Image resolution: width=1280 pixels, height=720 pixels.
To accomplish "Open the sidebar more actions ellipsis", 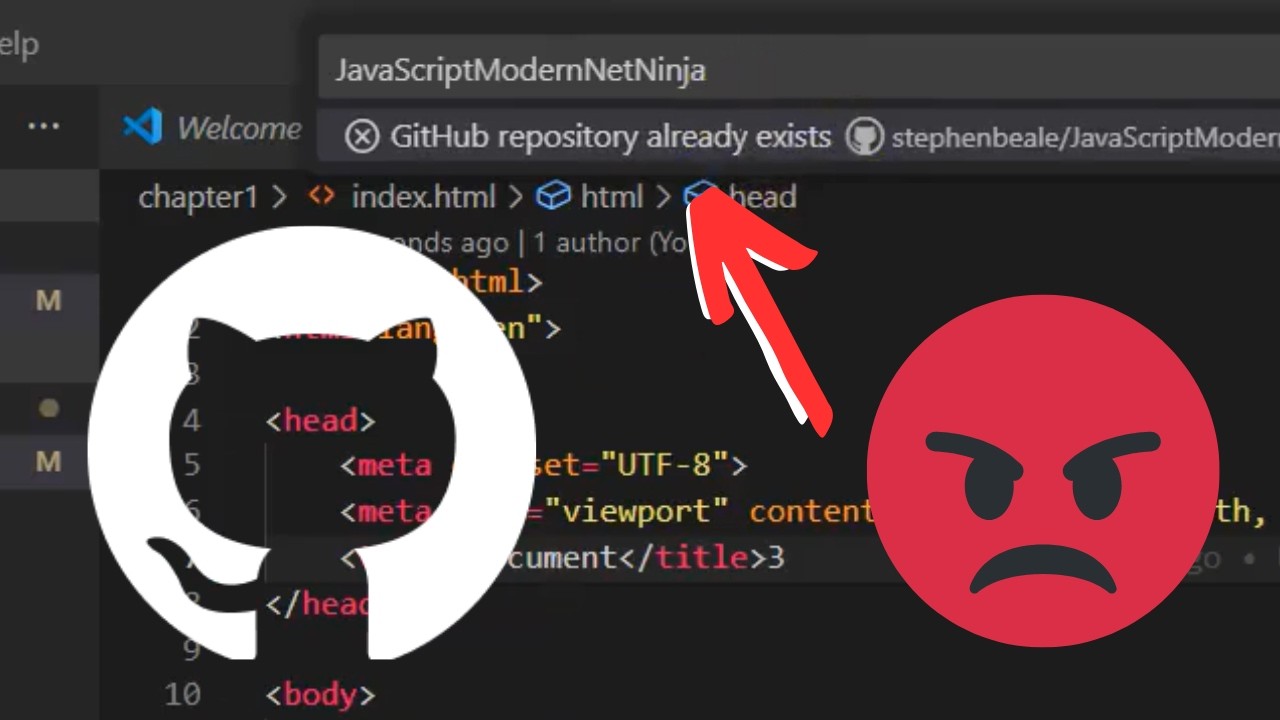I will 44,127.
